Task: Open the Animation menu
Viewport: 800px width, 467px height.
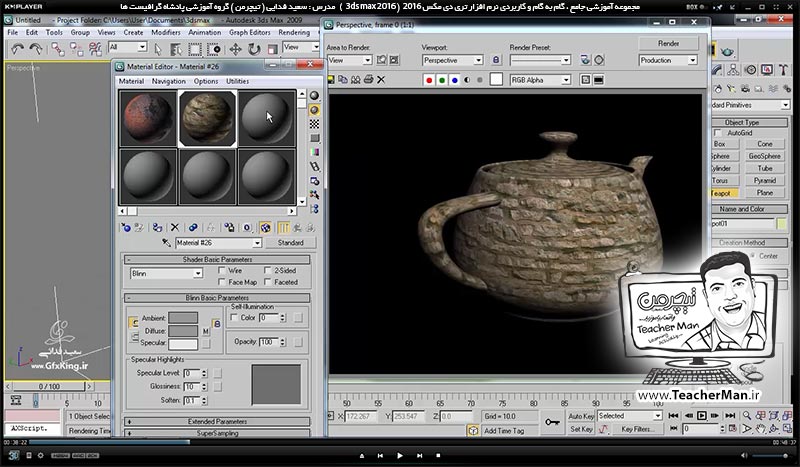Action: click(205, 32)
